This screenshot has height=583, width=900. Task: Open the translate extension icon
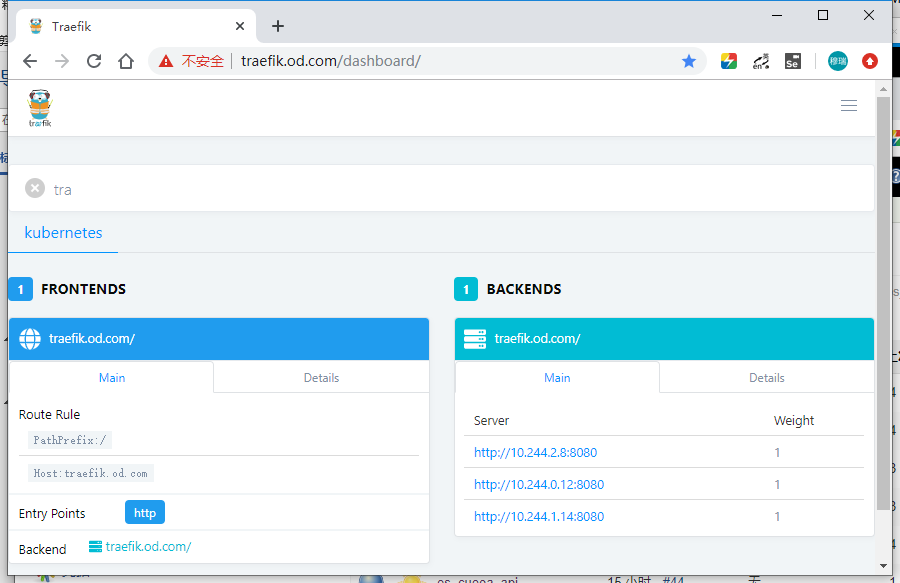pos(761,61)
